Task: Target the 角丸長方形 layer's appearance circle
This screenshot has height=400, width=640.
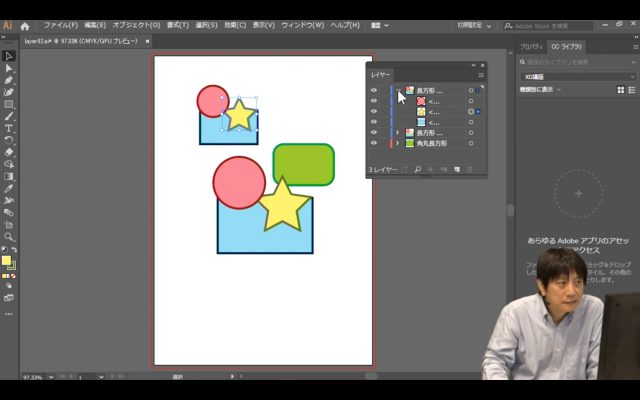Action: [471, 143]
